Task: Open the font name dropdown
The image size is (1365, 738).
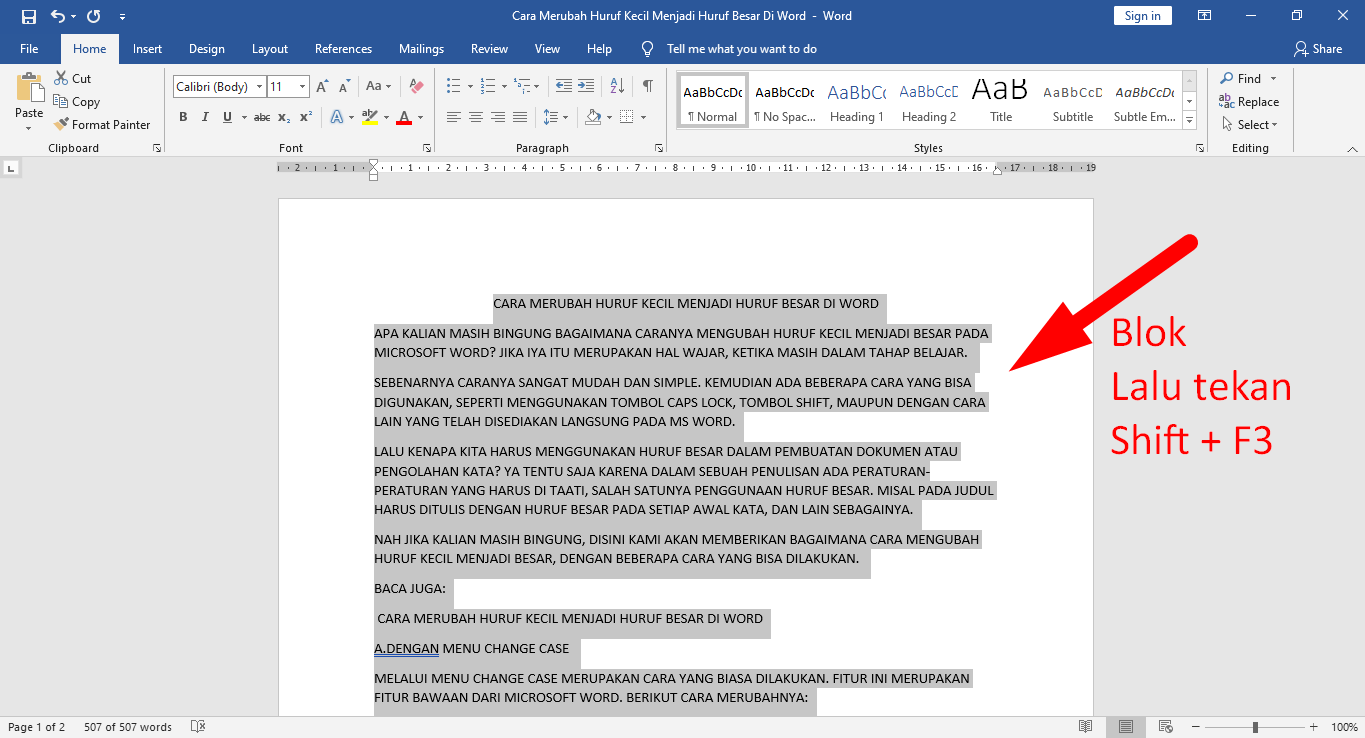Action: pos(259,87)
